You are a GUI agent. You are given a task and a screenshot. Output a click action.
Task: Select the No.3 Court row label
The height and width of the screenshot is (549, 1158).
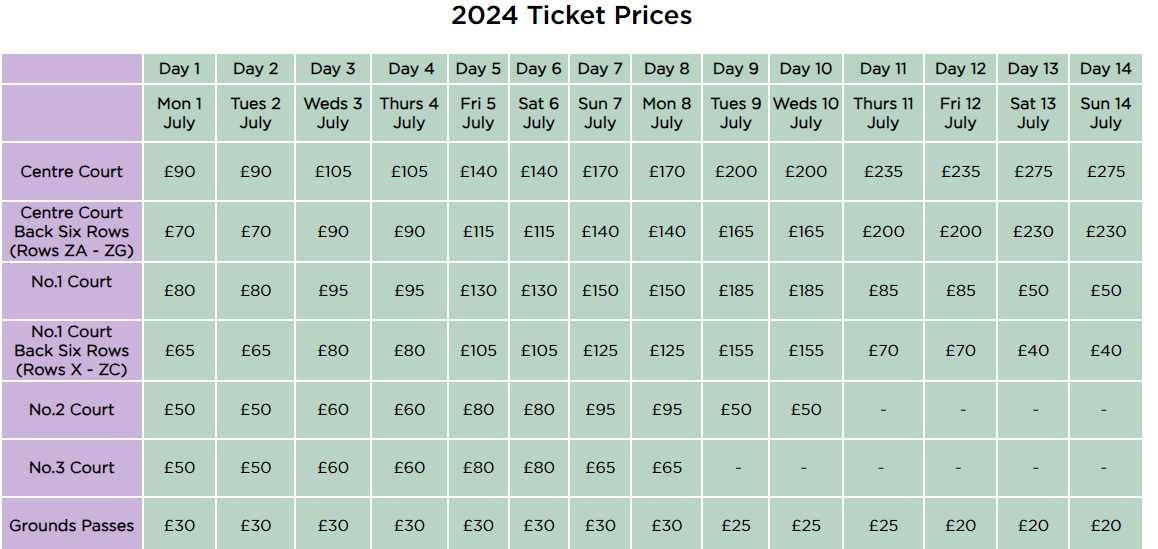72,468
